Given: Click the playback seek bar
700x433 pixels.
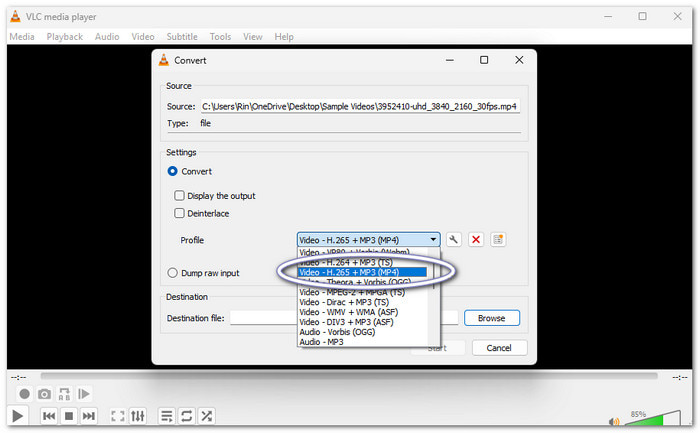Looking at the screenshot, I should pyautogui.click(x=349, y=376).
